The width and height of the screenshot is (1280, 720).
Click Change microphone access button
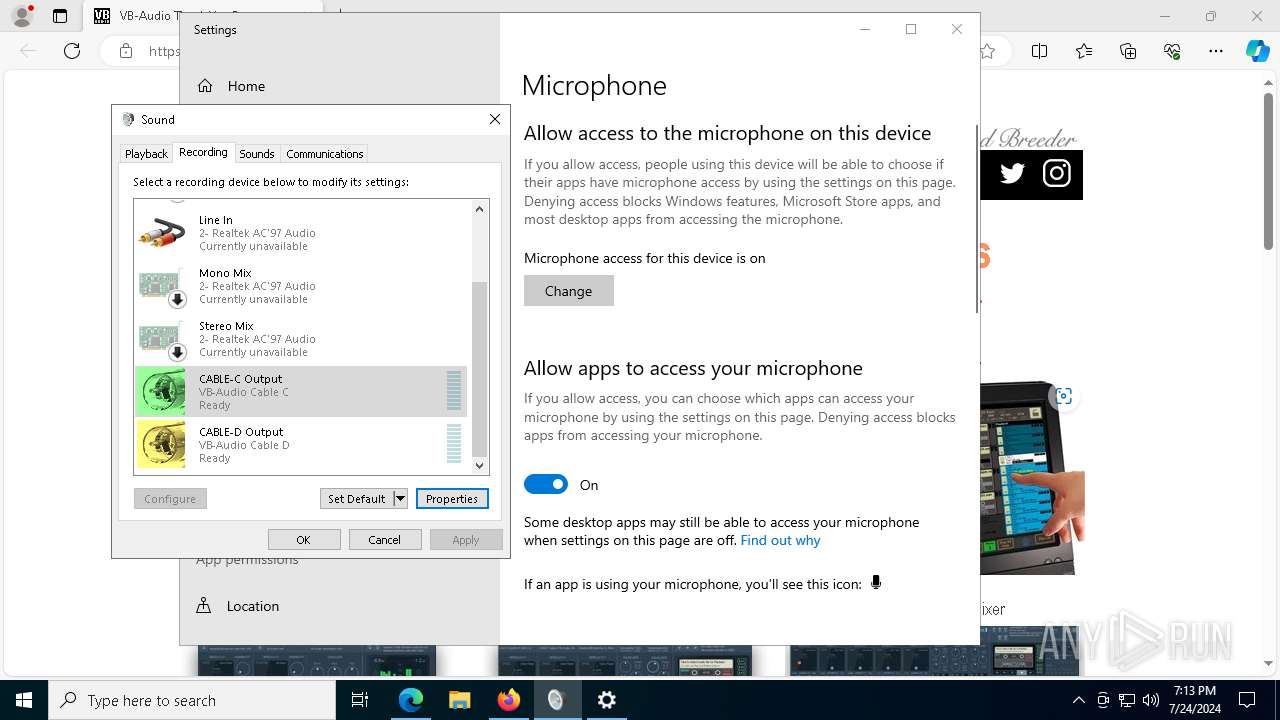(x=569, y=291)
